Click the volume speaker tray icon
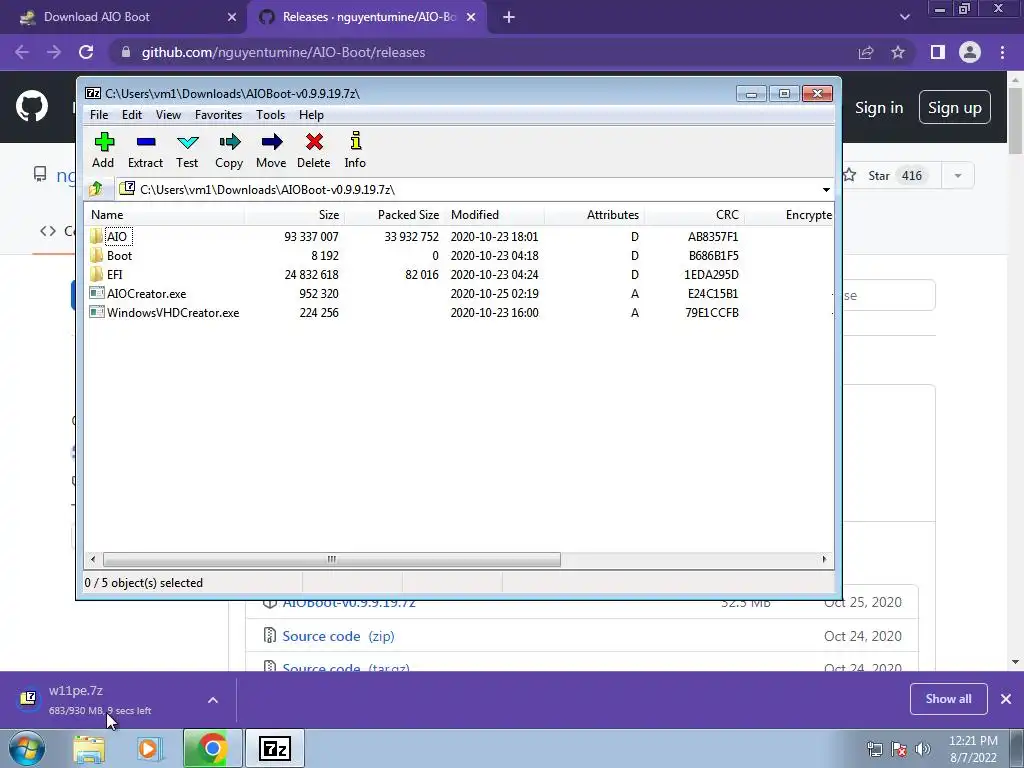 tap(923, 749)
